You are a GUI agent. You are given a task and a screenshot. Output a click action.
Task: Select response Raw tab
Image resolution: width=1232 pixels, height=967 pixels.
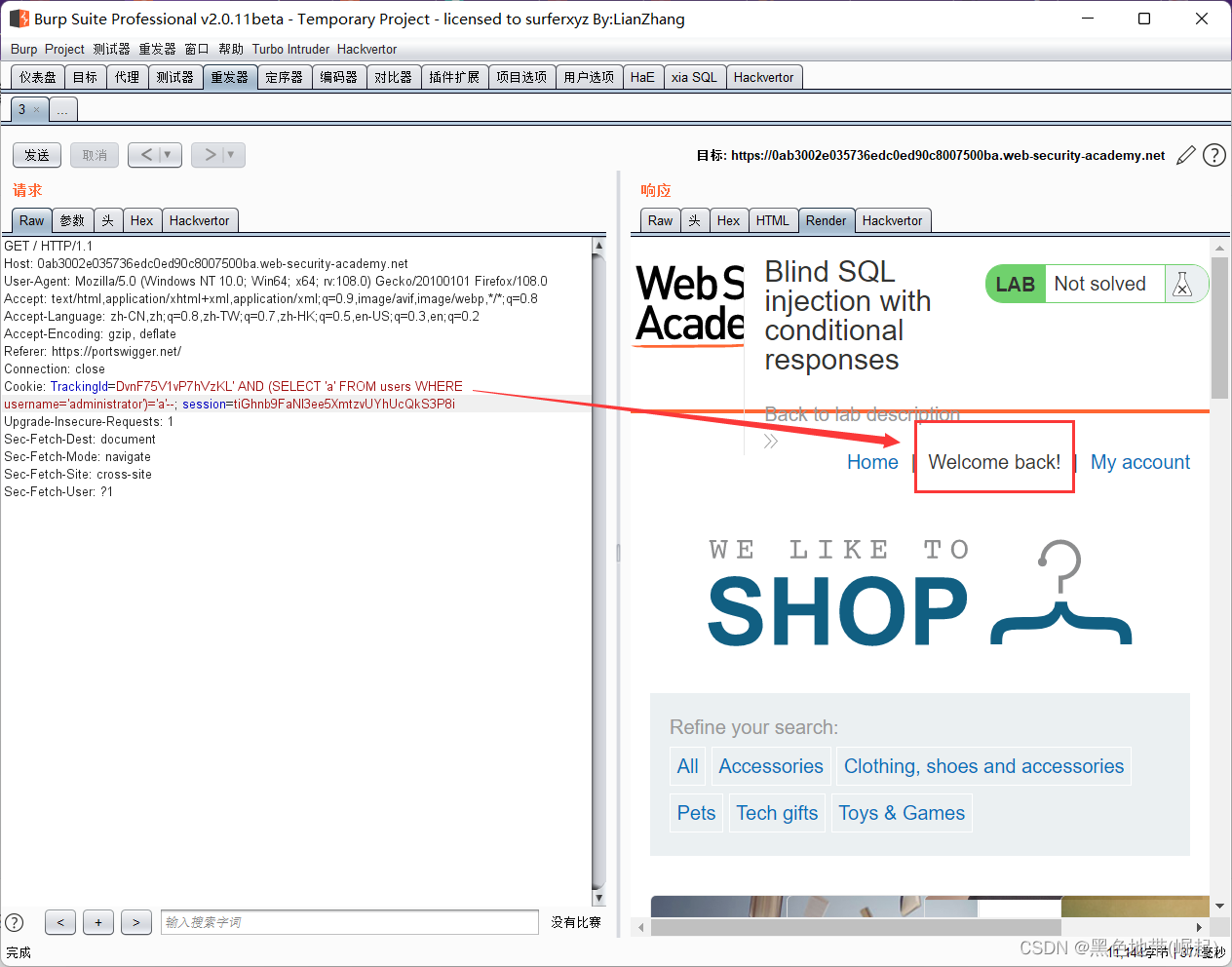[661, 220]
